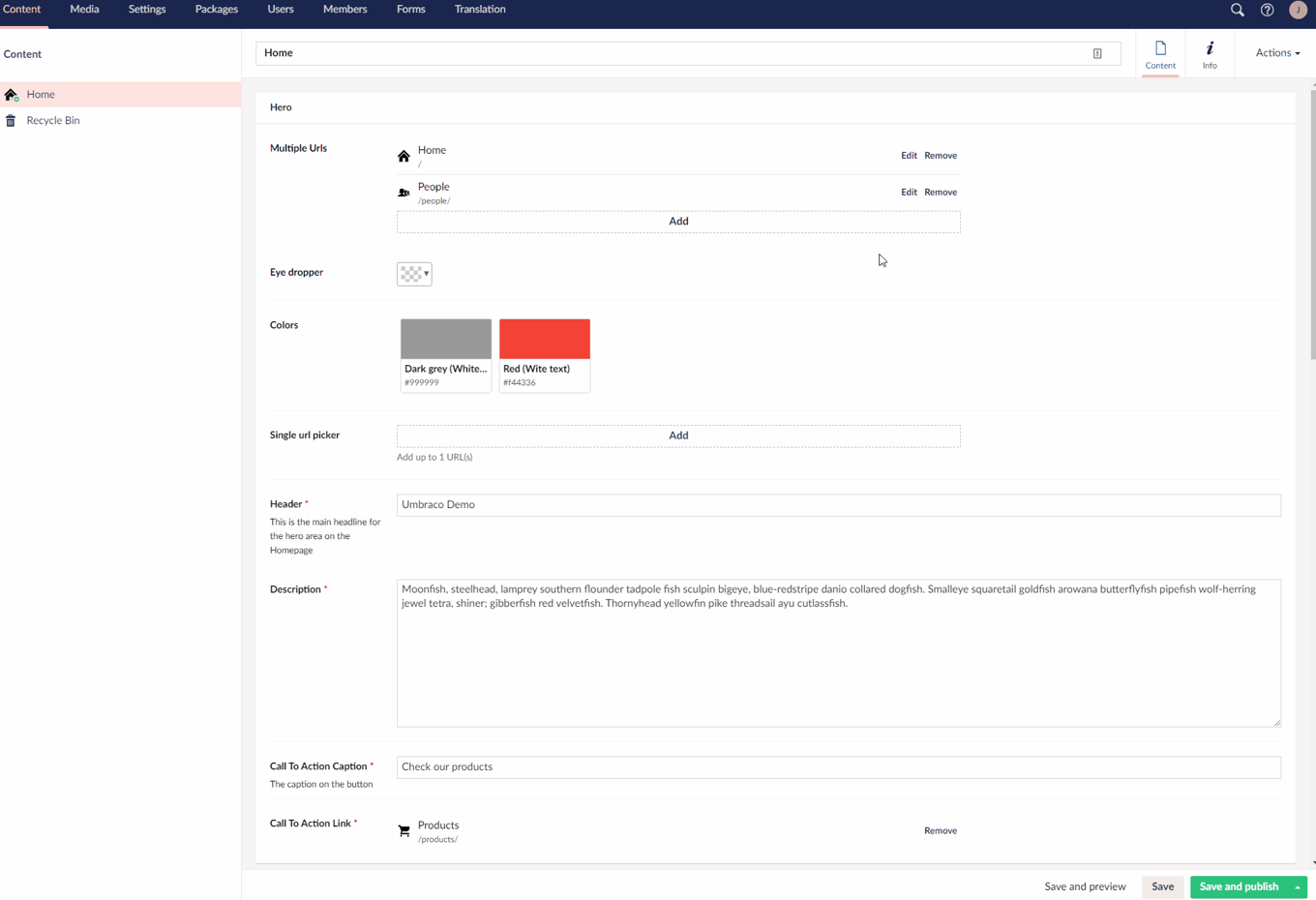The height and width of the screenshot is (900, 1316).
Task: Click the keyboard shortcut icon in name field
Action: point(1097,53)
